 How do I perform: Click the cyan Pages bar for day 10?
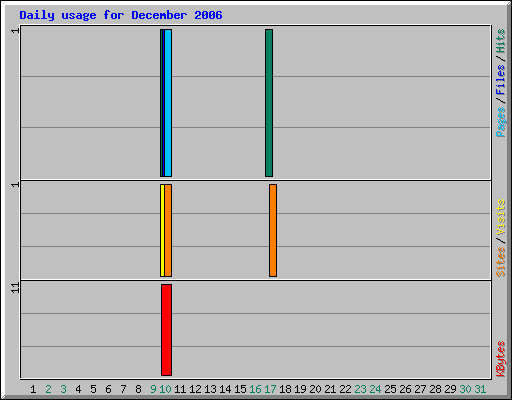[x=168, y=103]
